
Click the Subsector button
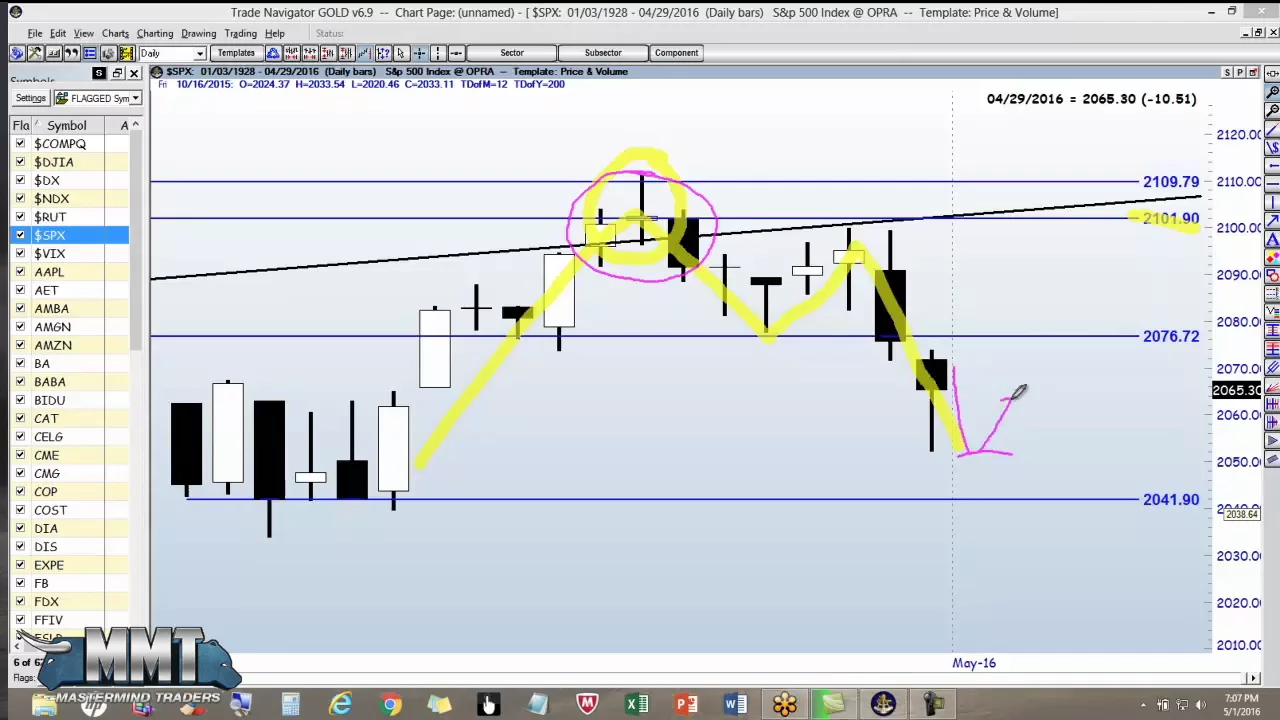coord(603,53)
